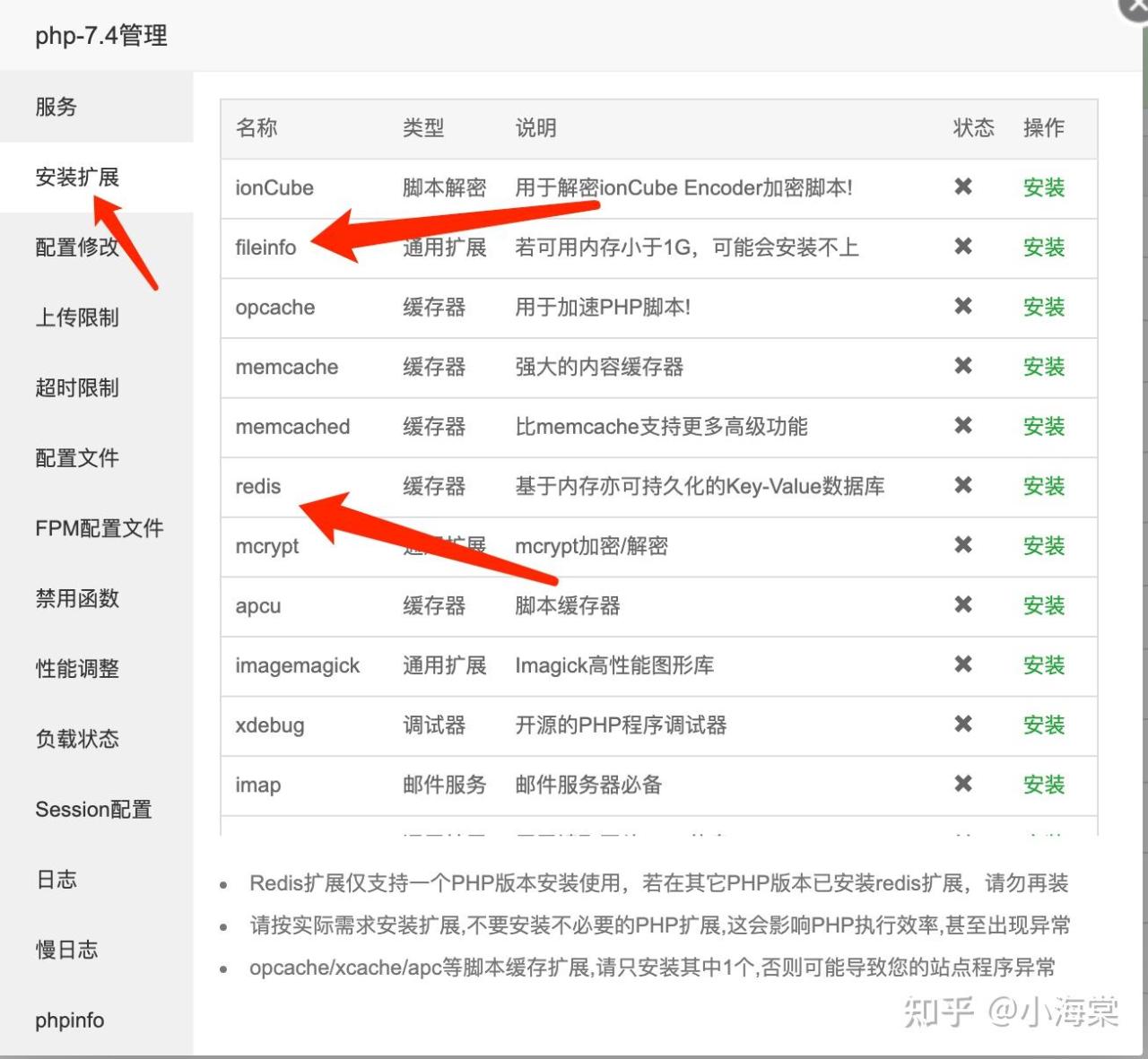This screenshot has height=1059, width=1148.
Task: Click the X status icon for memcached
Action: pyautogui.click(x=963, y=425)
